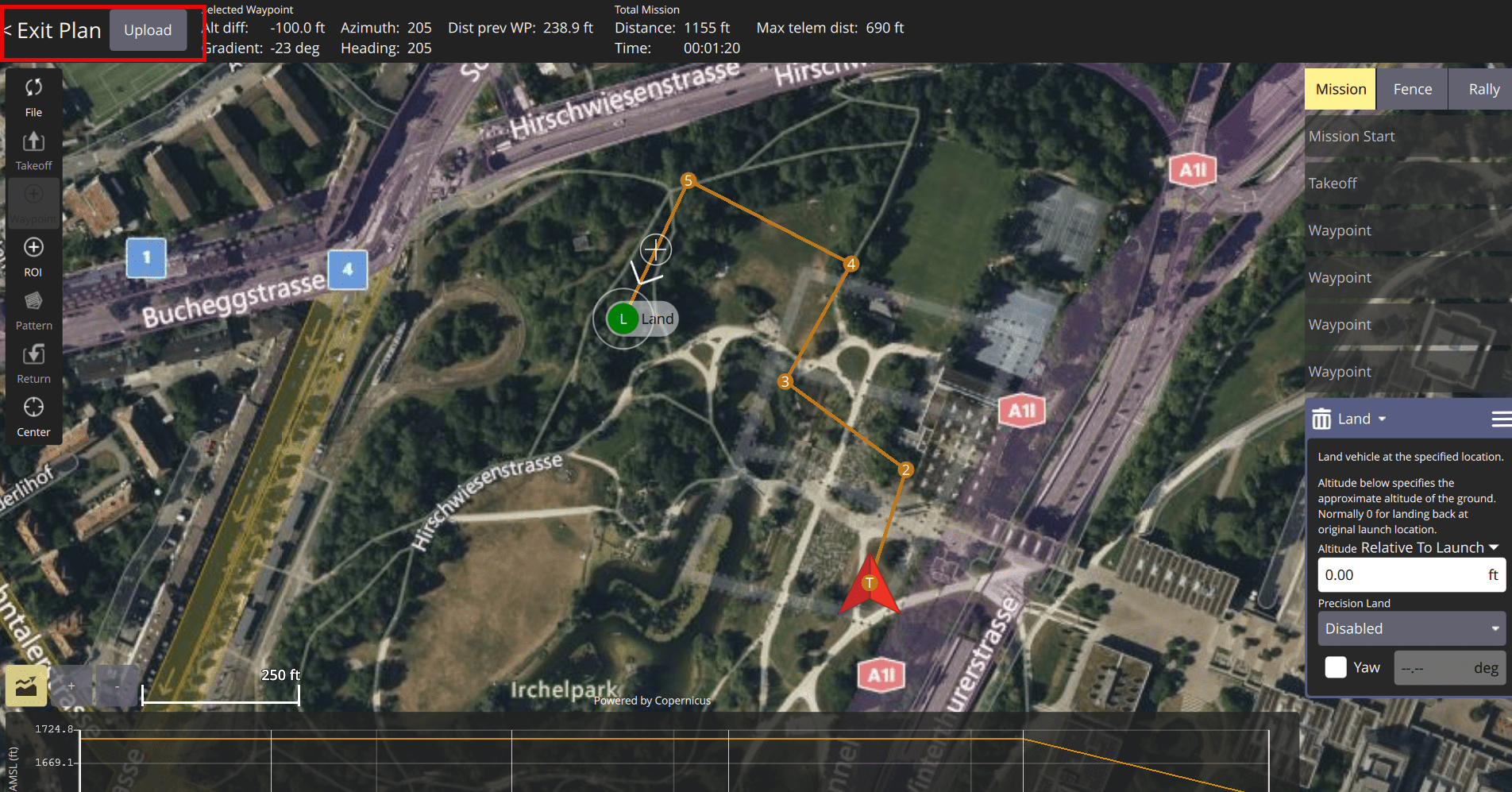Open the File tool in the sidebar
Viewport: 1512px width, 792px height.
(x=33, y=96)
